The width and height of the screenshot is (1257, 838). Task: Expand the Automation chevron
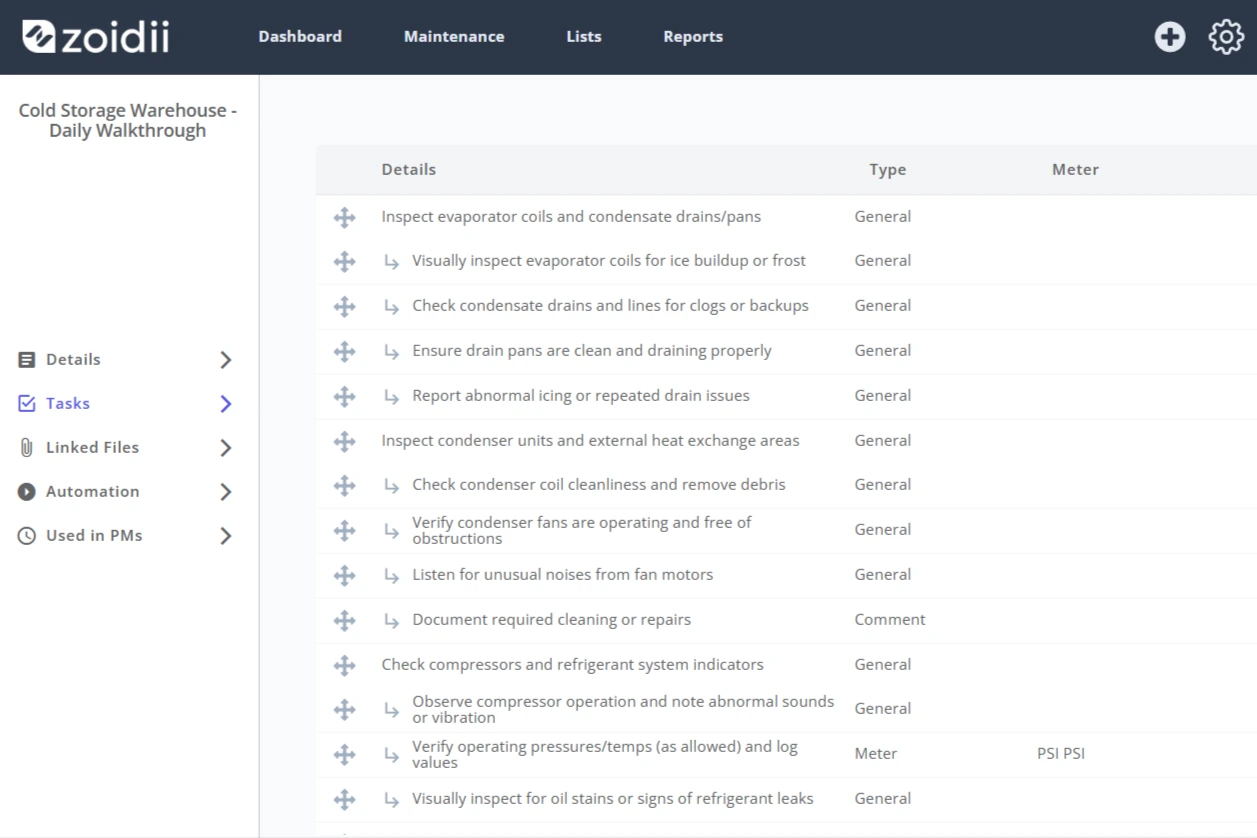(226, 492)
